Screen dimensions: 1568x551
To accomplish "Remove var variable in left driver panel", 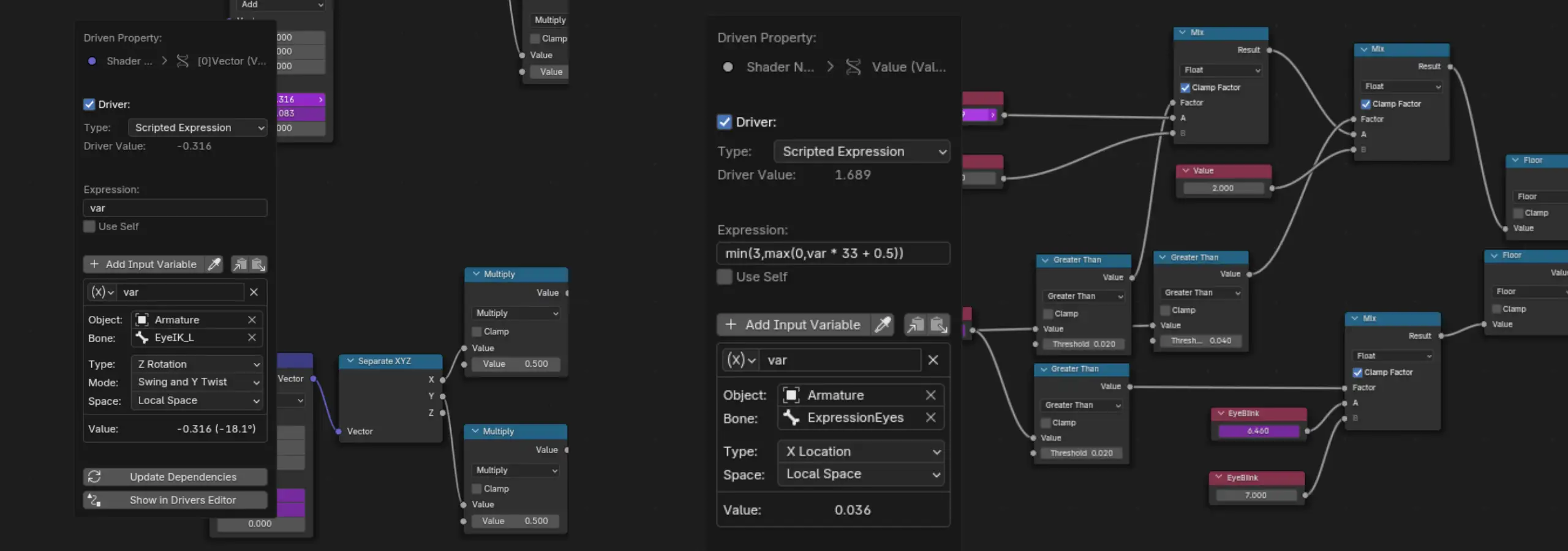I will pyautogui.click(x=254, y=292).
